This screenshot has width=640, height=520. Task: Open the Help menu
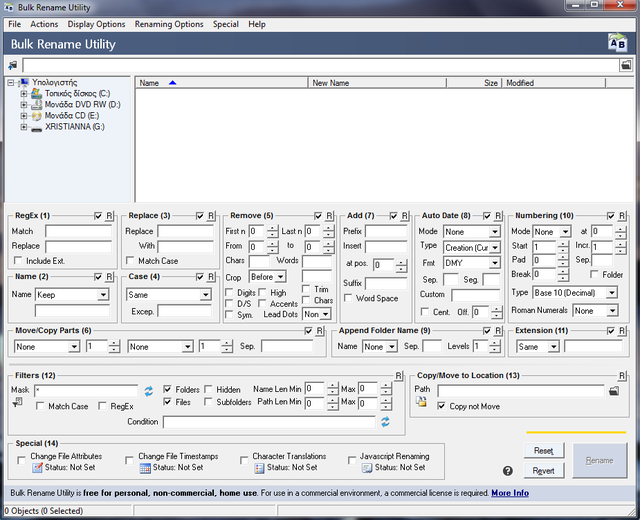pos(257,24)
